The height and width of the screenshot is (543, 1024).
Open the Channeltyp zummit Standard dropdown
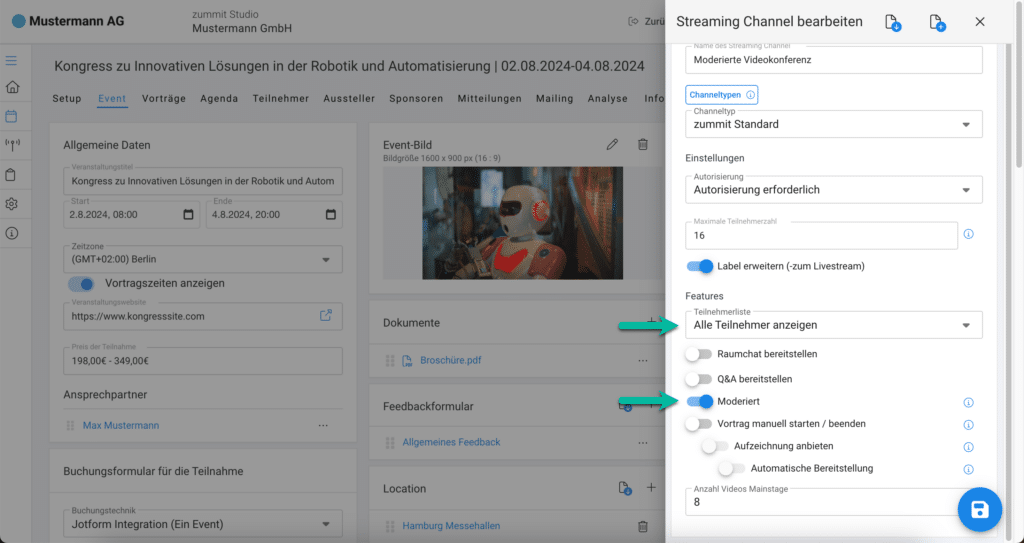click(833, 124)
